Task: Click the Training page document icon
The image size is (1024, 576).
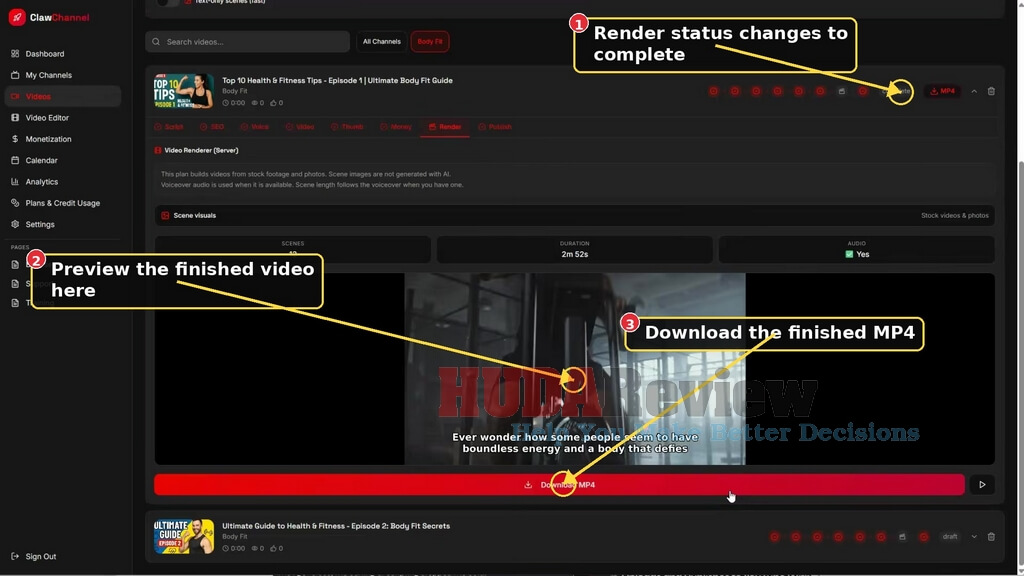Action: coord(15,303)
